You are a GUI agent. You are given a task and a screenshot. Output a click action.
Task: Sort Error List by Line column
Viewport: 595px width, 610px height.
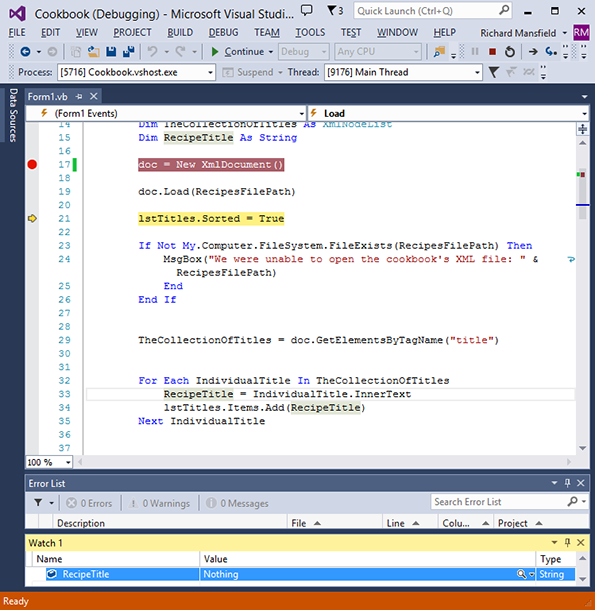tap(410, 523)
